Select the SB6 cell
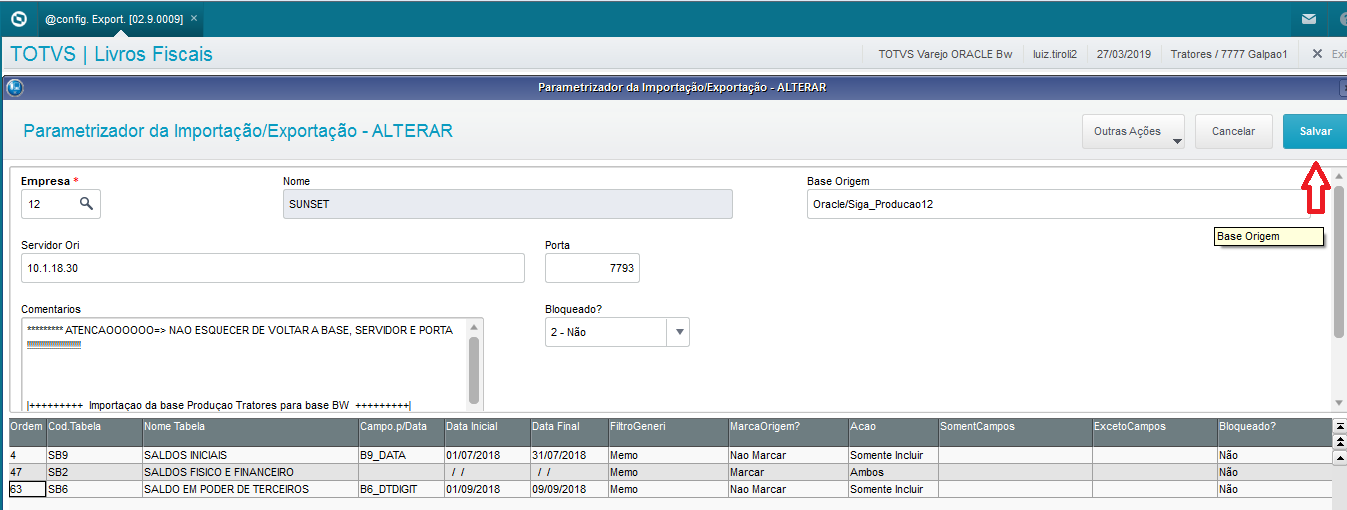 (x=93, y=489)
